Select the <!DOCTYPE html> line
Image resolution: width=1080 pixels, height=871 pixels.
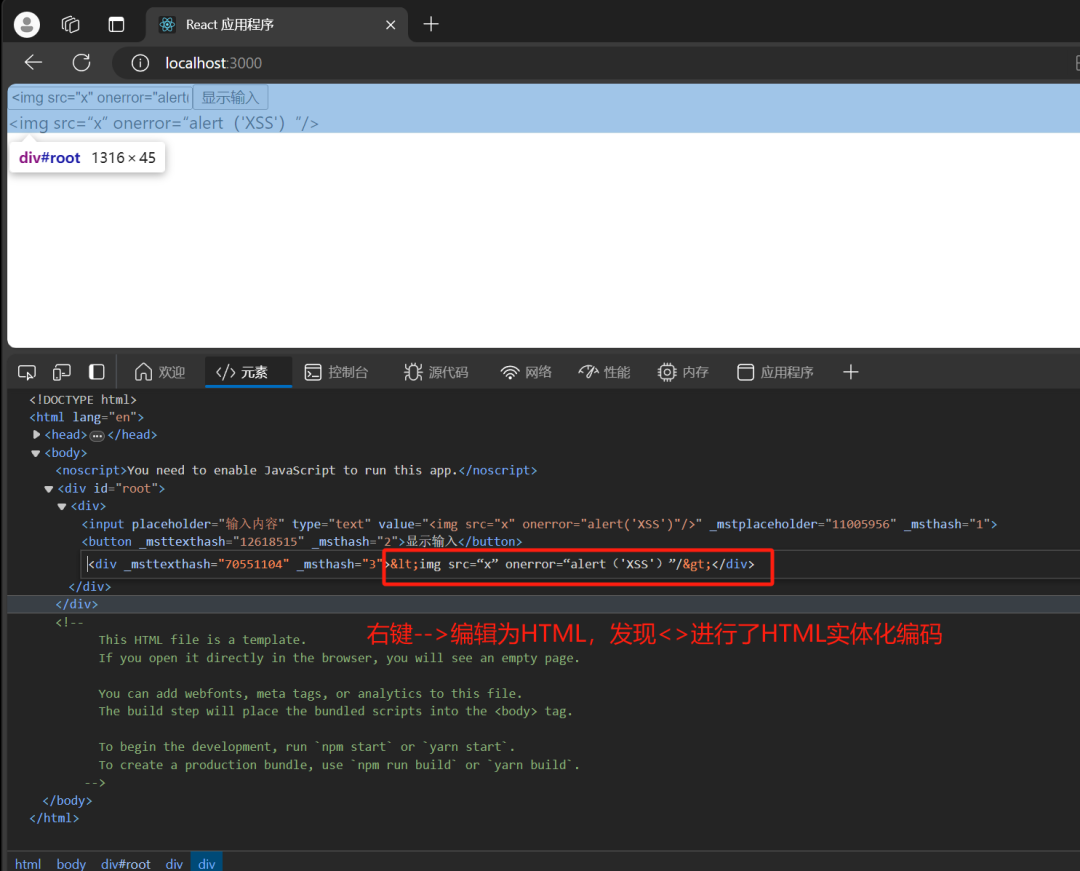pos(83,399)
